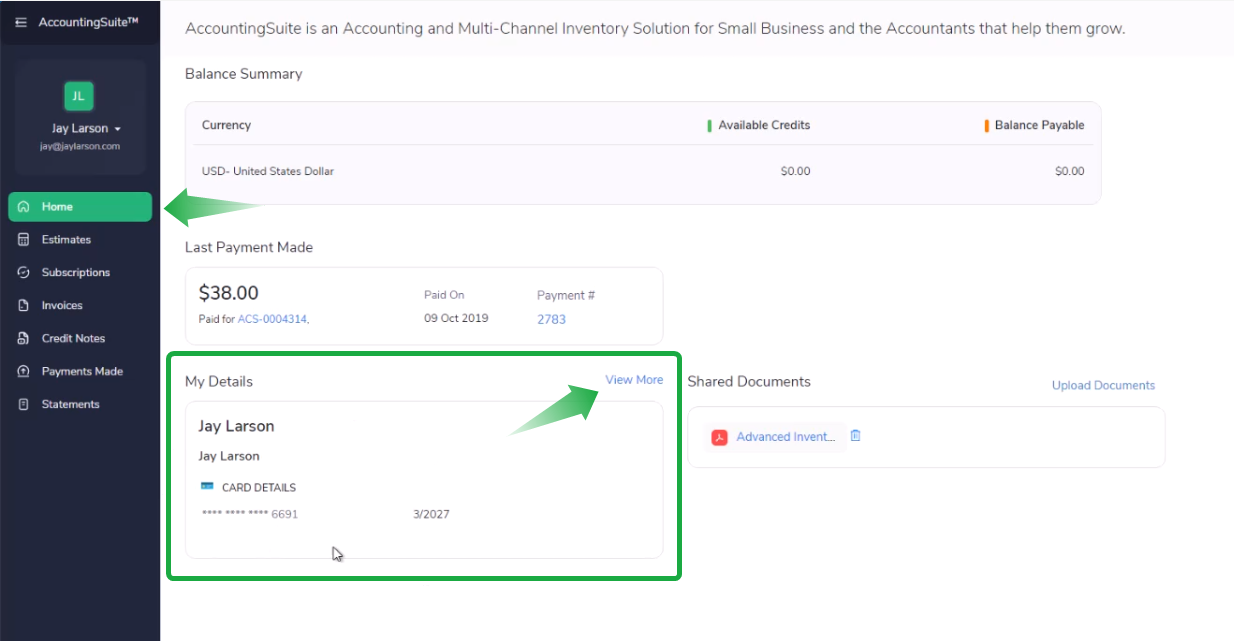Click the masked card number ending 6691

(x=250, y=514)
